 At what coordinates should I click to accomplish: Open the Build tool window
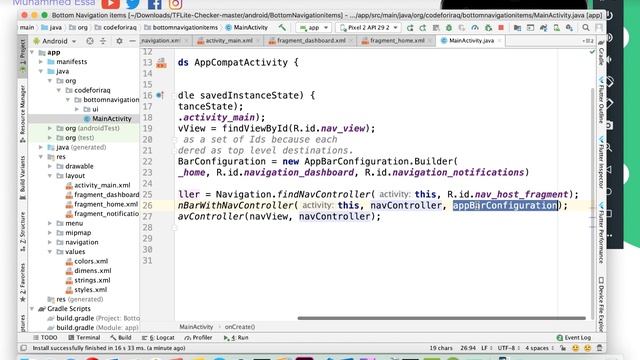pos(121,338)
